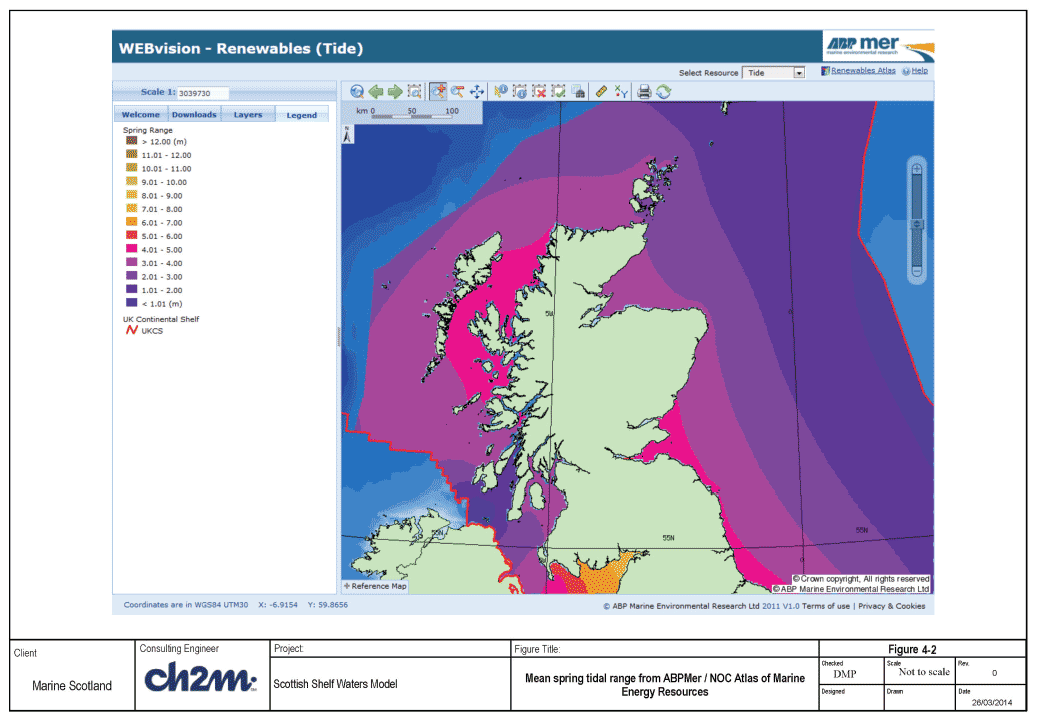The width and height of the screenshot is (1037, 720).
Task: Go to previous map extent with back arrow
Action: click(376, 92)
